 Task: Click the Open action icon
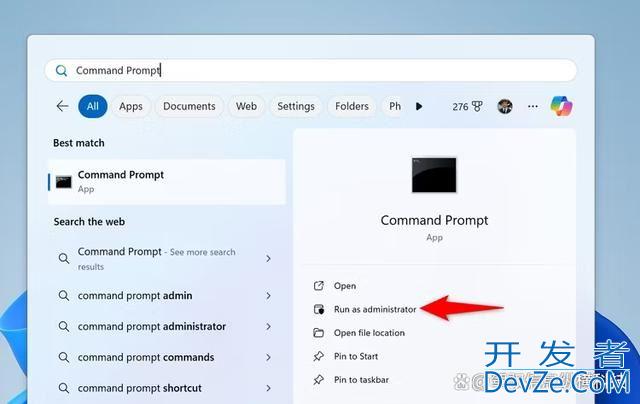click(x=318, y=286)
